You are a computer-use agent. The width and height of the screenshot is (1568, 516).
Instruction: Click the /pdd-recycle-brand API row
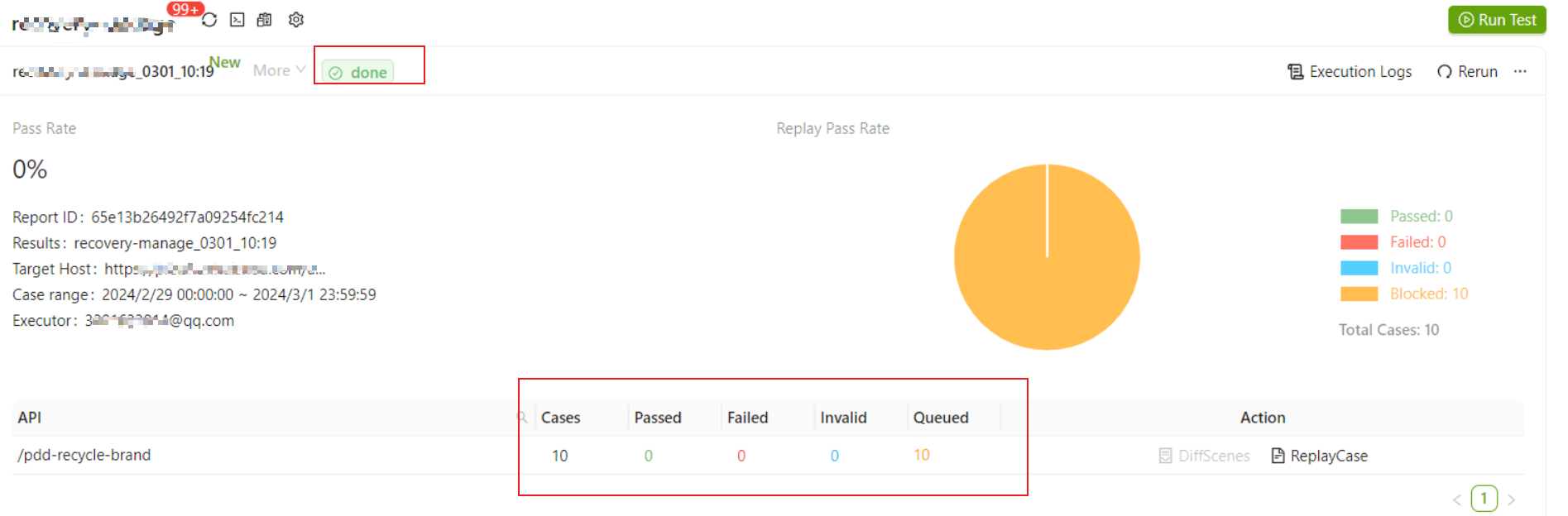pos(84,456)
